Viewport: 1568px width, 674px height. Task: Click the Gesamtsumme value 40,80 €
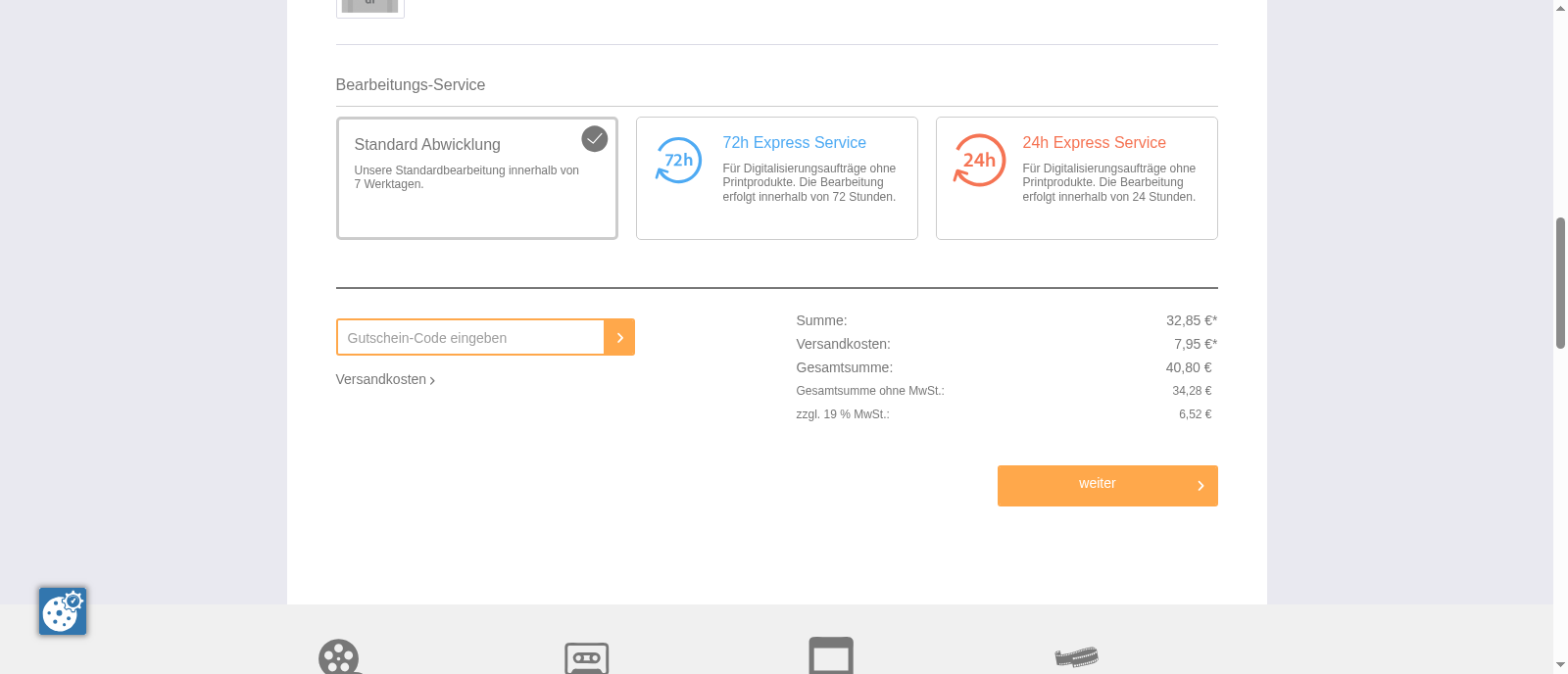1189,367
